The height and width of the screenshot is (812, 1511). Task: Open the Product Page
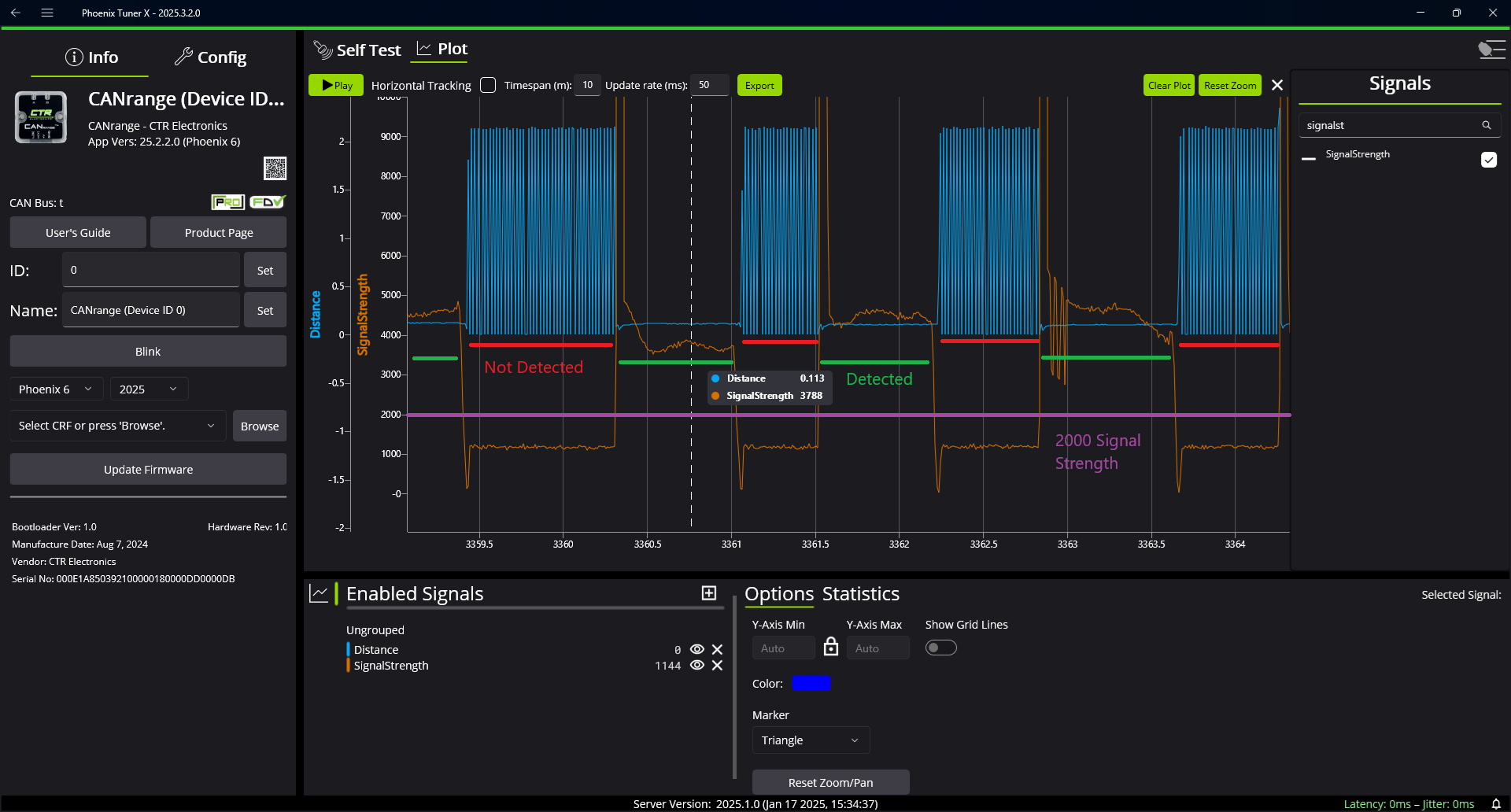pyautogui.click(x=219, y=233)
